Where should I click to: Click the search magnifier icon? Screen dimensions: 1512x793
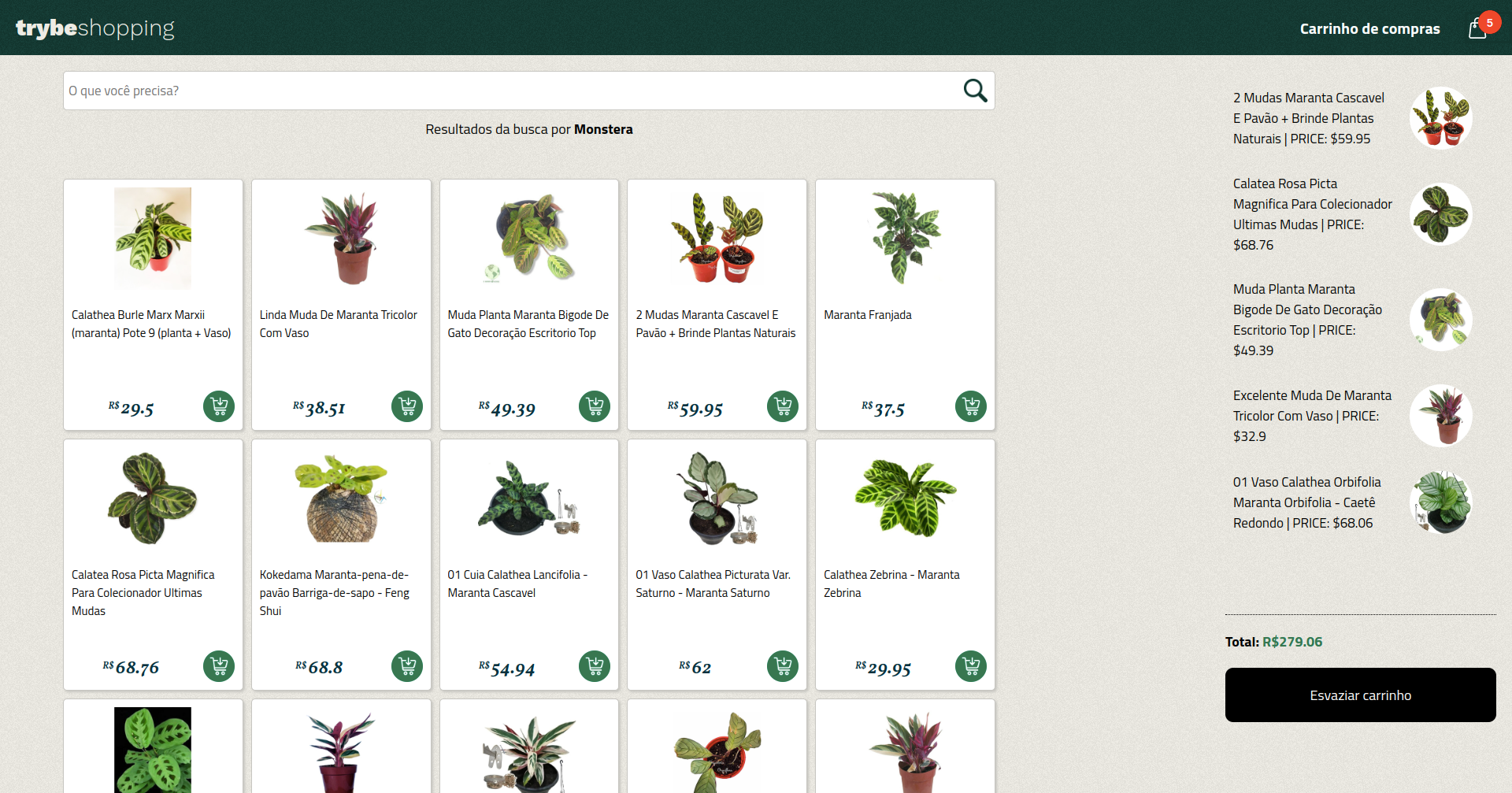pyautogui.click(x=975, y=91)
